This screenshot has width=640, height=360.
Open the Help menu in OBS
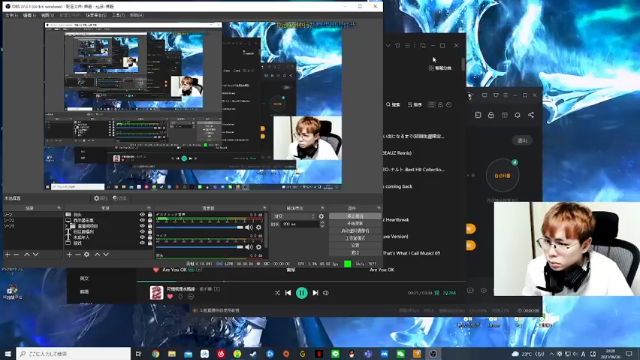point(136,15)
